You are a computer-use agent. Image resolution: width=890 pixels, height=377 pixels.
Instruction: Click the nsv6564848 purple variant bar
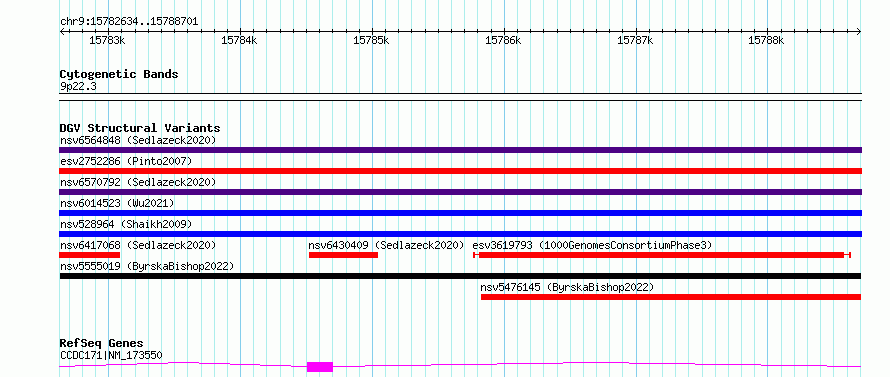[x=460, y=150]
